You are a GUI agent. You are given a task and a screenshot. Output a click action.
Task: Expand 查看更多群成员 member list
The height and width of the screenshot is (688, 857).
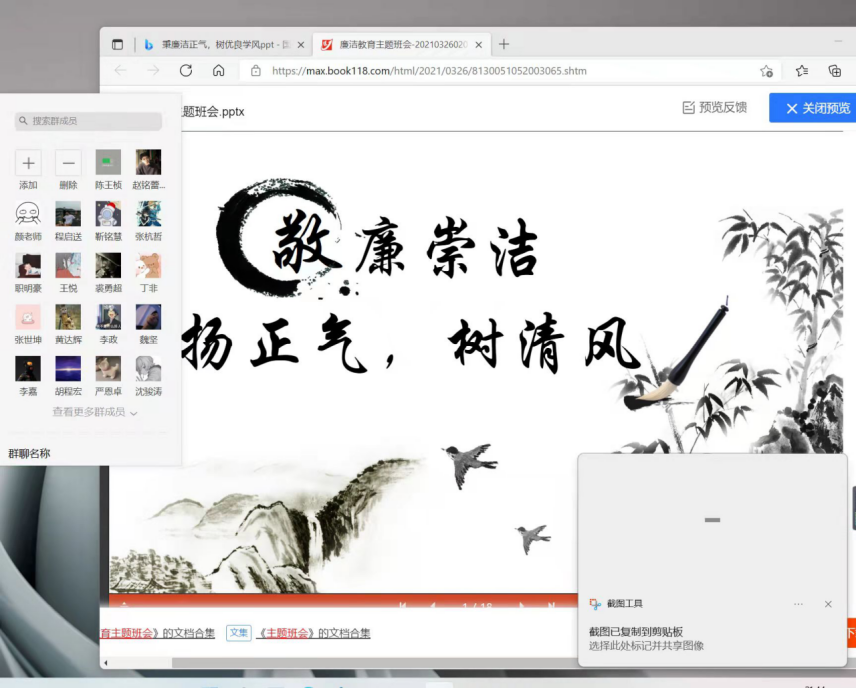pos(95,412)
